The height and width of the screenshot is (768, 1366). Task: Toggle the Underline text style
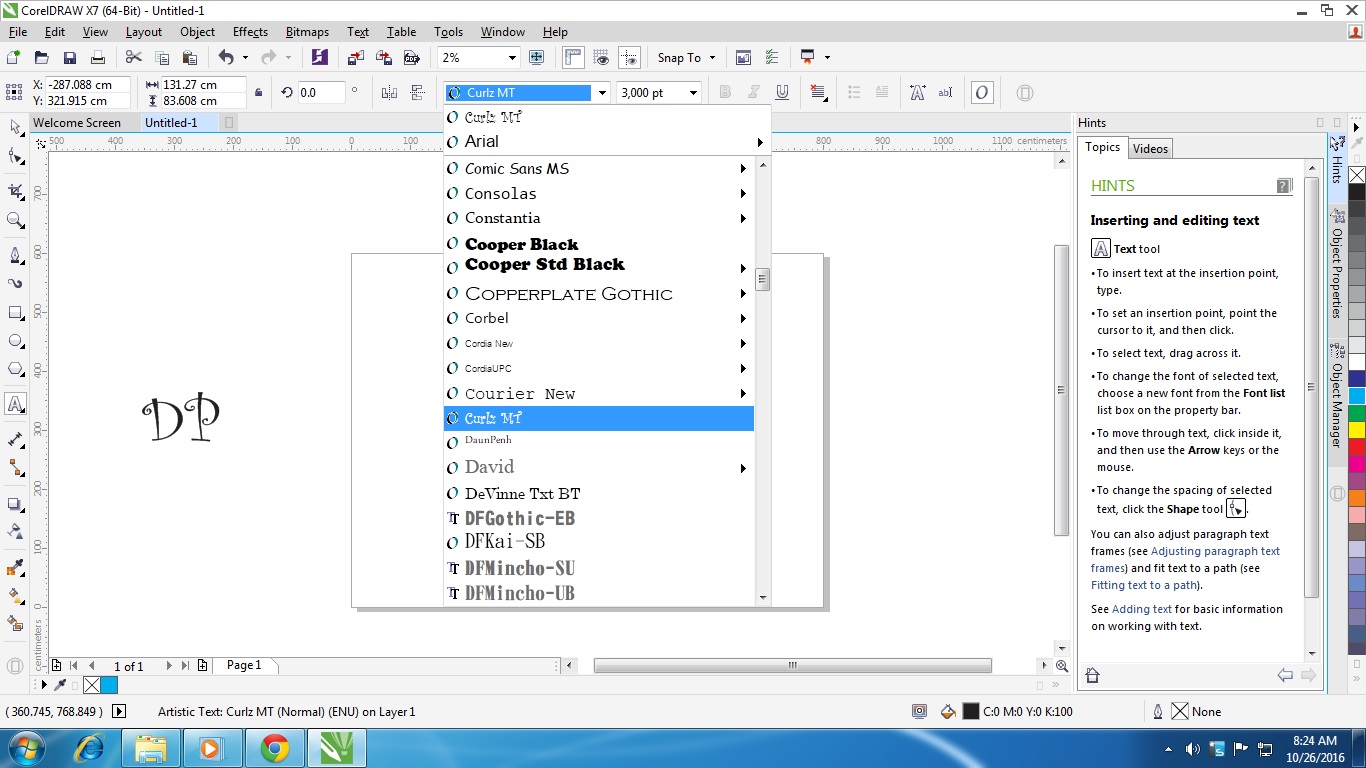(x=782, y=93)
